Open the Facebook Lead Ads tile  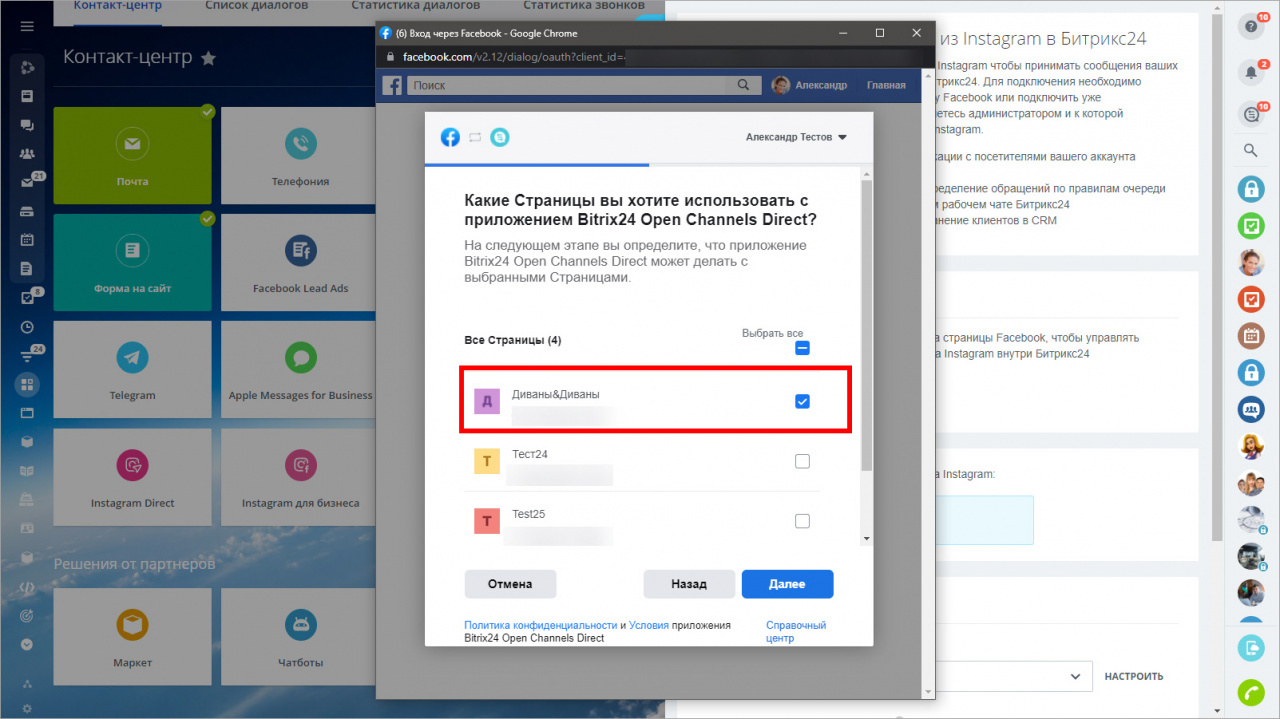coord(298,262)
